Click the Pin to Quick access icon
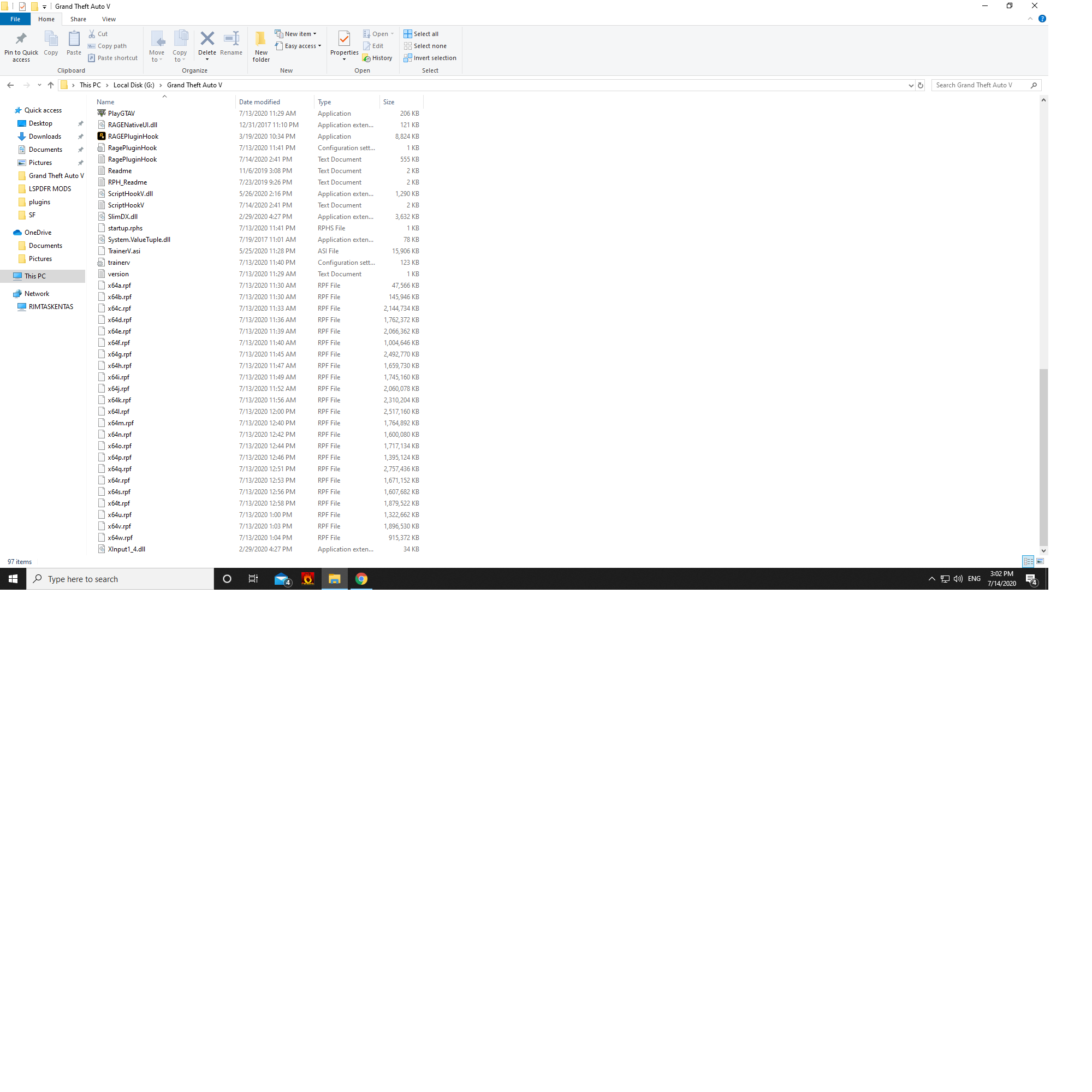The width and height of the screenshot is (1092, 1092). click(21, 39)
